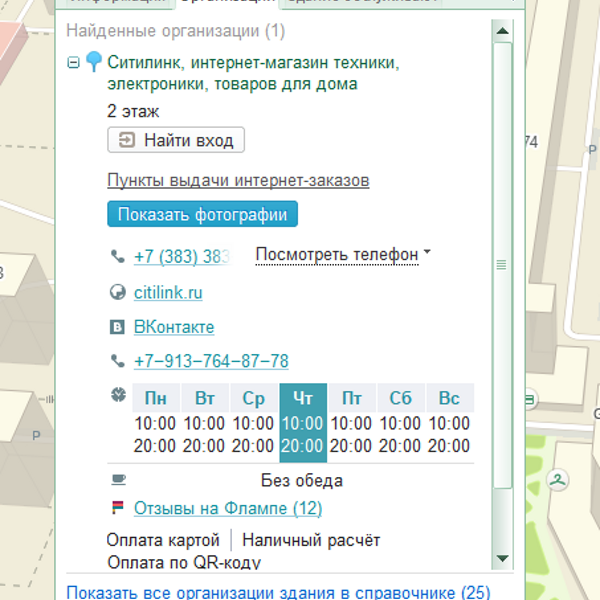
Task: Click the scrollbar down arrow
Action: click(502, 559)
